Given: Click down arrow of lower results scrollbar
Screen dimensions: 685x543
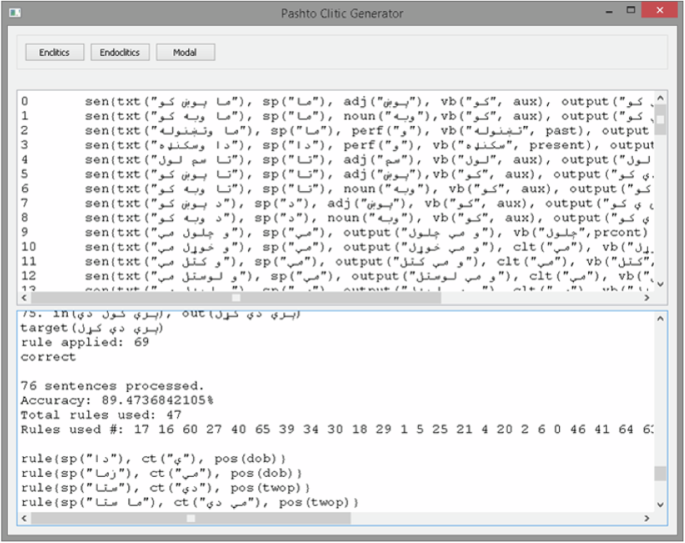Looking at the screenshot, I should 660,505.
